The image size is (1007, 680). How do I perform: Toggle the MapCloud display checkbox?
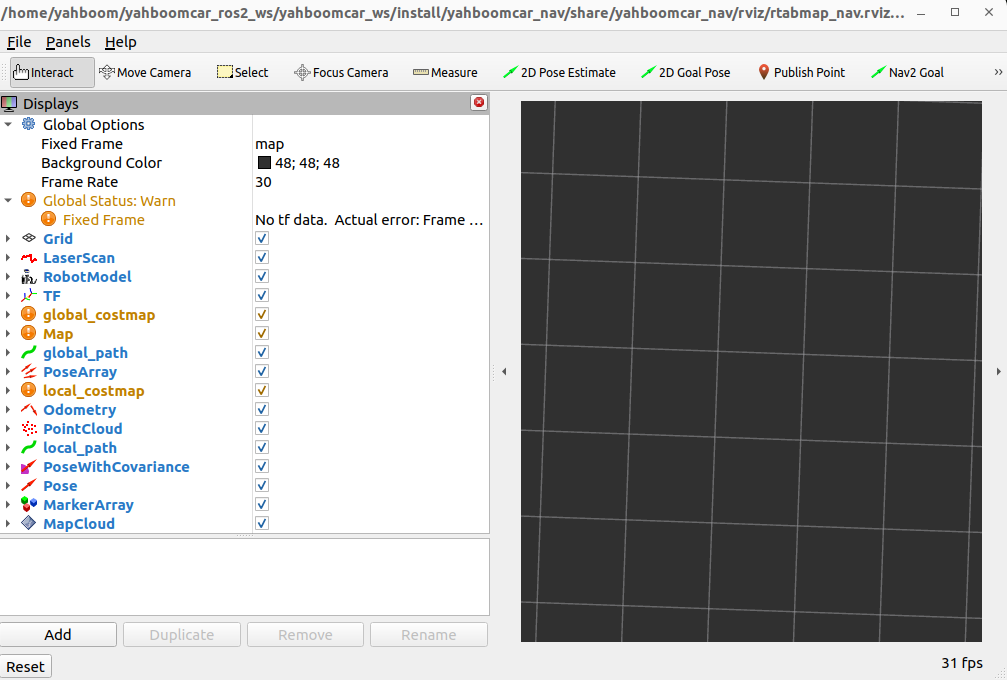click(x=262, y=524)
